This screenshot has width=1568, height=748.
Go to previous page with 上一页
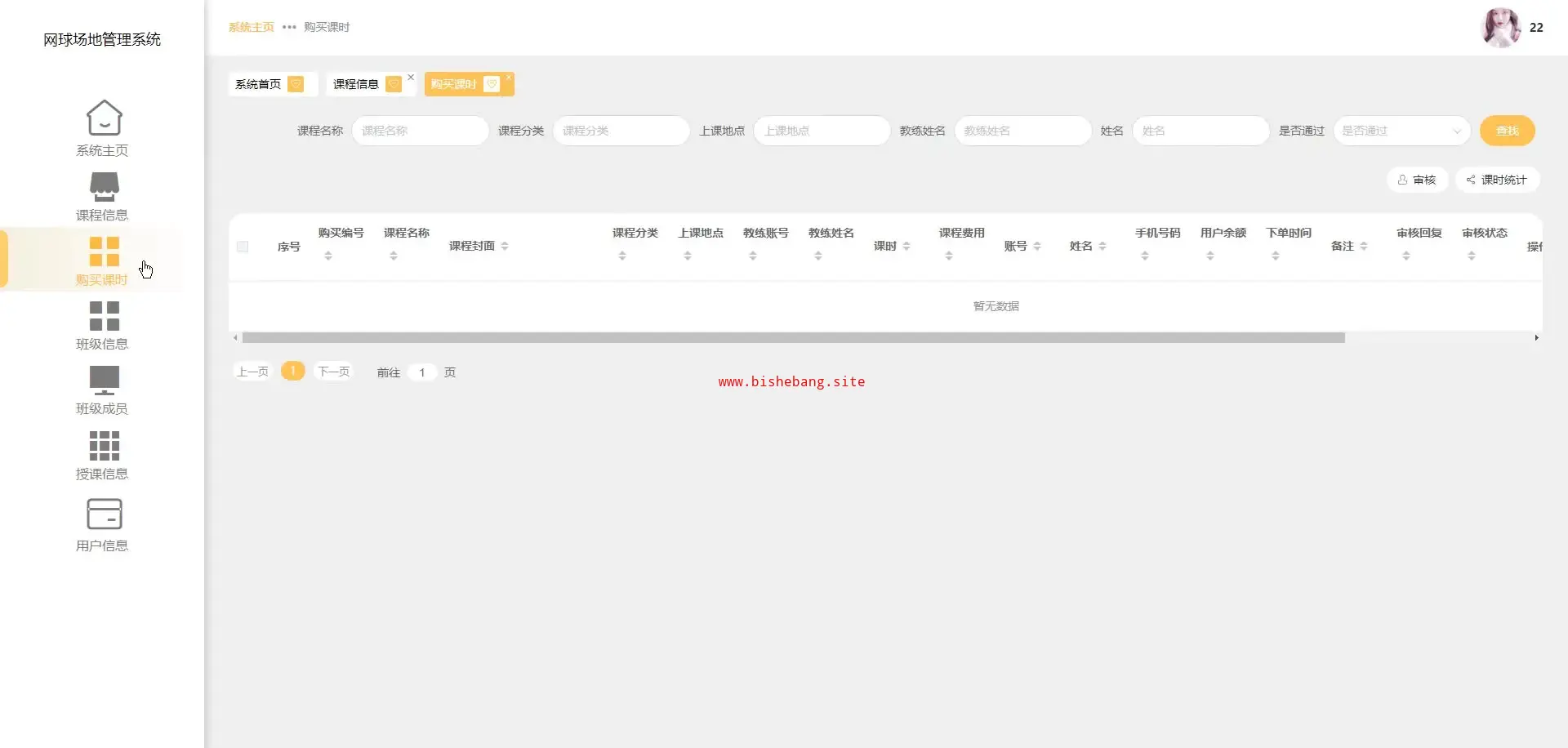coord(252,372)
